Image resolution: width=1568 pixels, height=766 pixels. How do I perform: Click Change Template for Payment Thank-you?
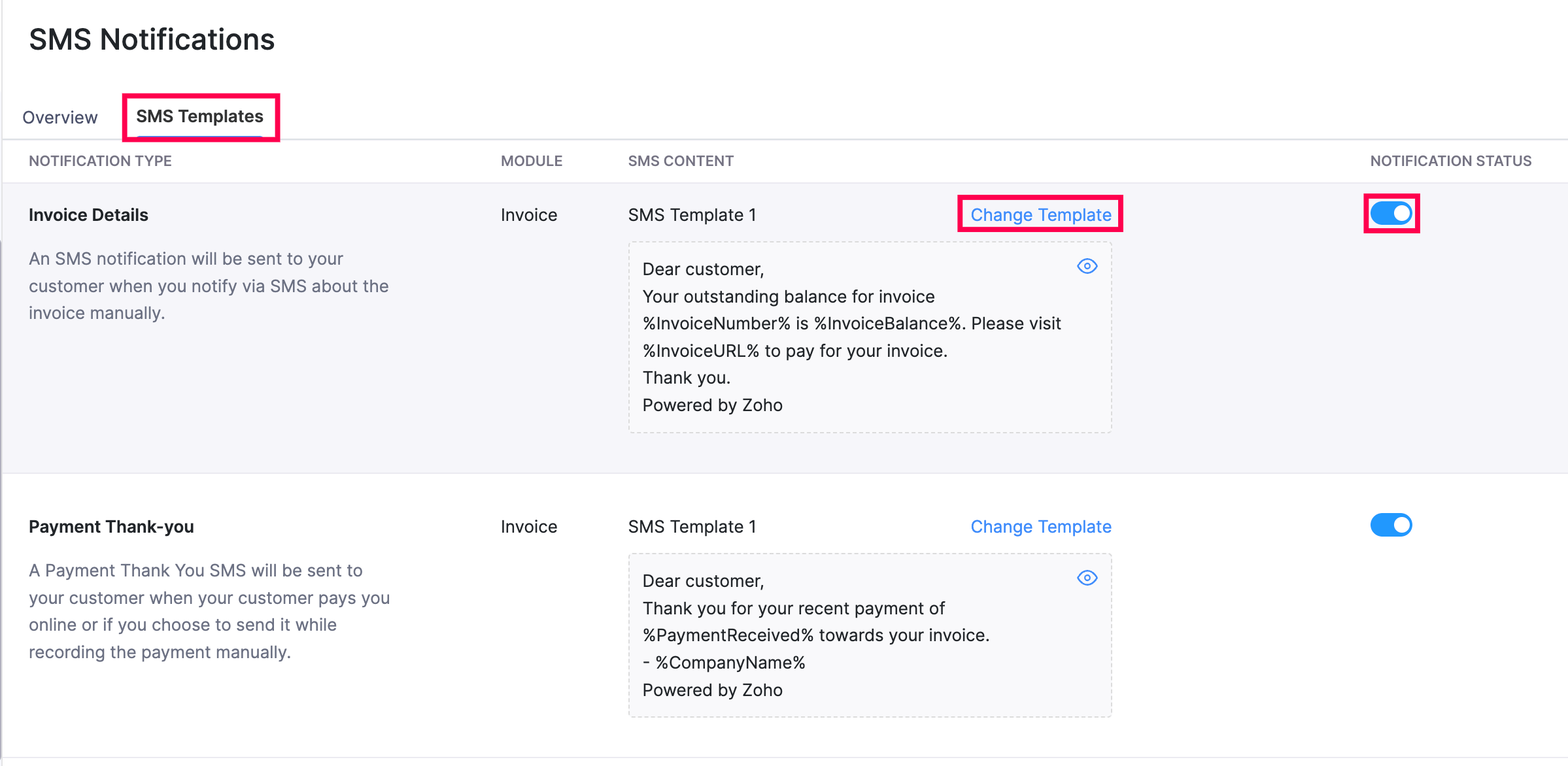pos(1040,526)
